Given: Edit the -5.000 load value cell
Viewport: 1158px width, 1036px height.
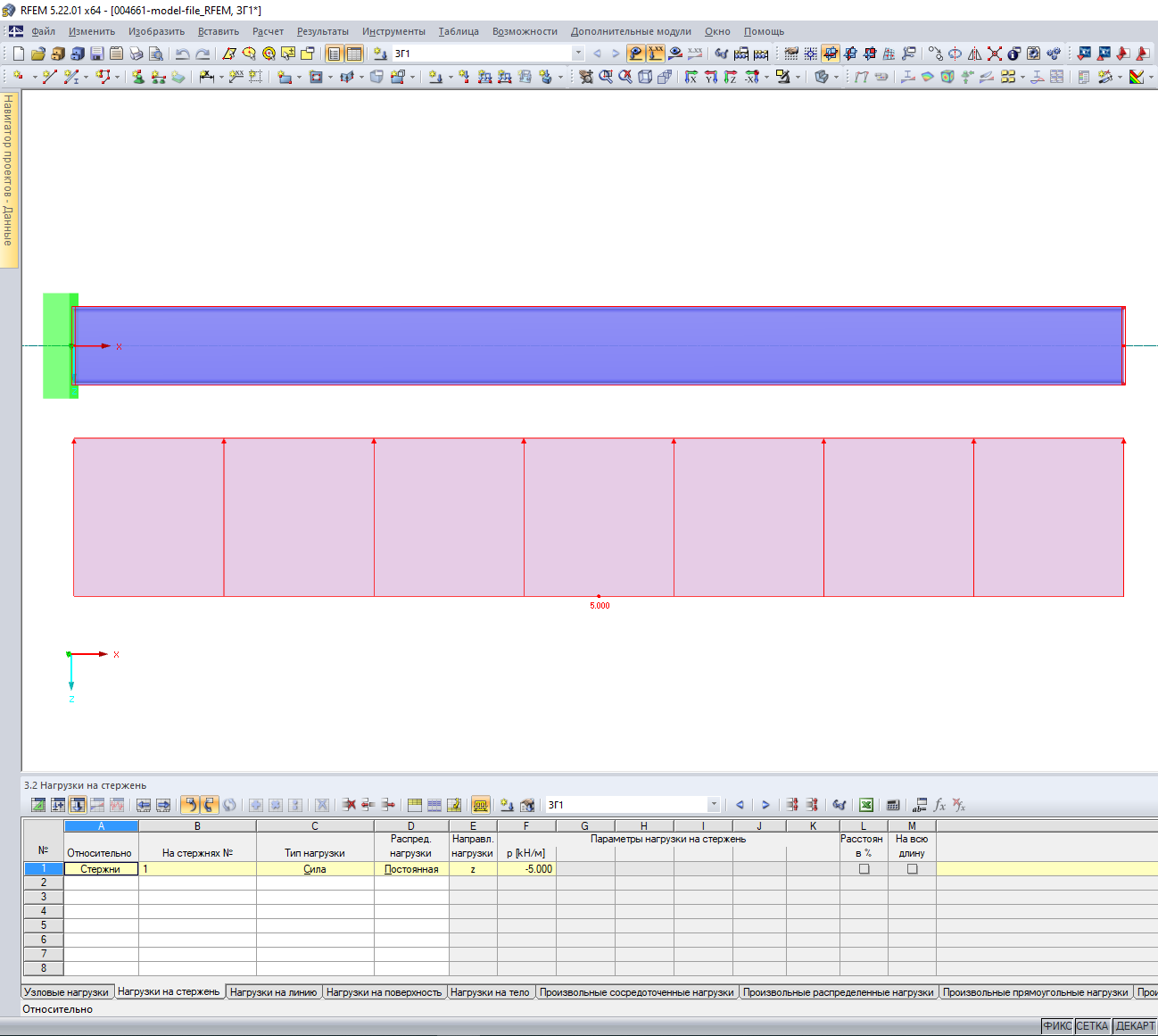Looking at the screenshot, I should 526,868.
